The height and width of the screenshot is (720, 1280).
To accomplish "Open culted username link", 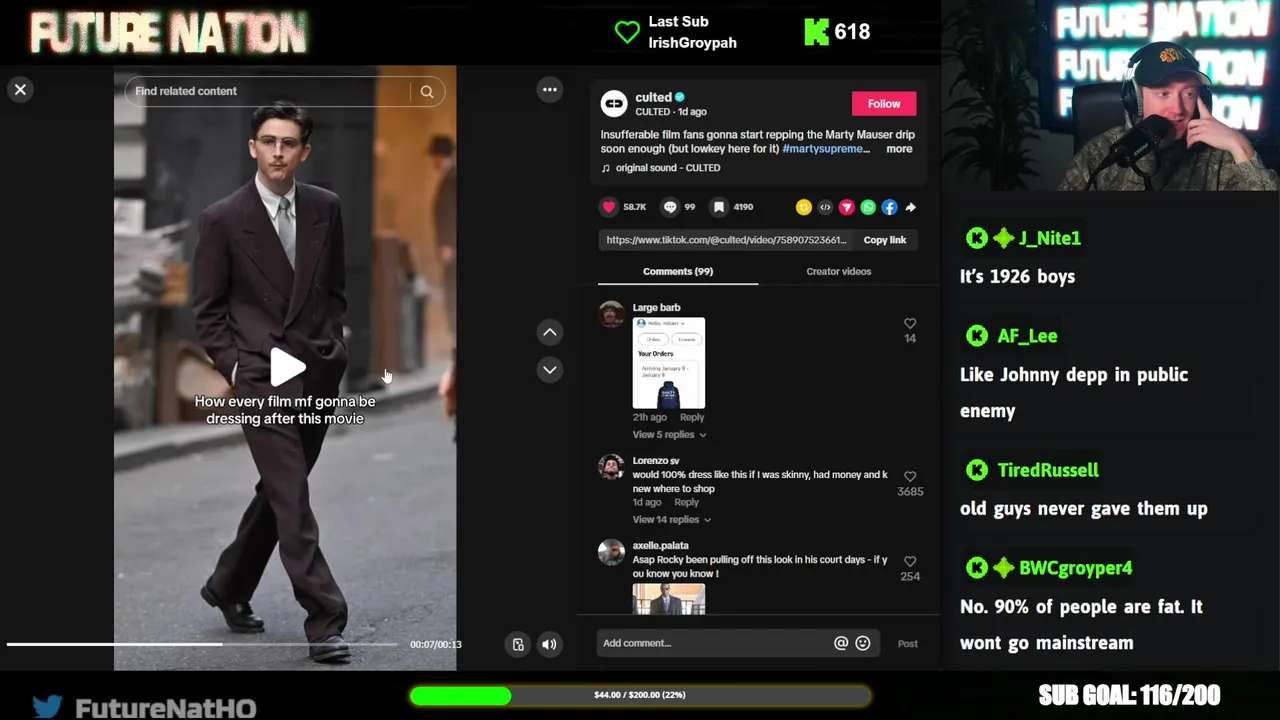I will tap(654, 97).
